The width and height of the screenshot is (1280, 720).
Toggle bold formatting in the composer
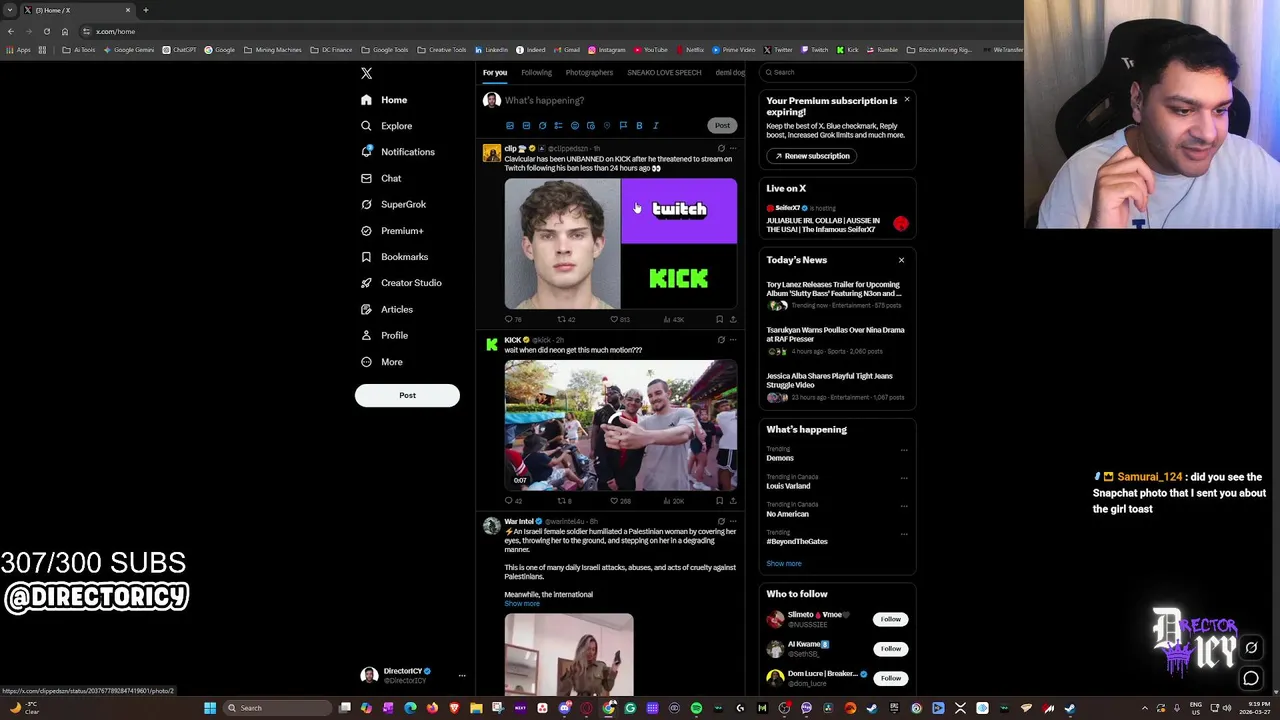639,126
